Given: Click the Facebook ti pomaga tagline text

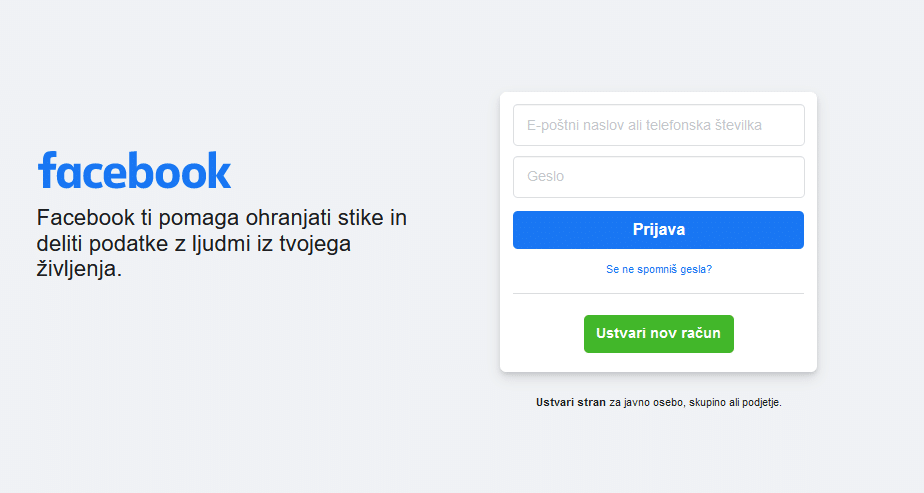Looking at the screenshot, I should click(222, 243).
